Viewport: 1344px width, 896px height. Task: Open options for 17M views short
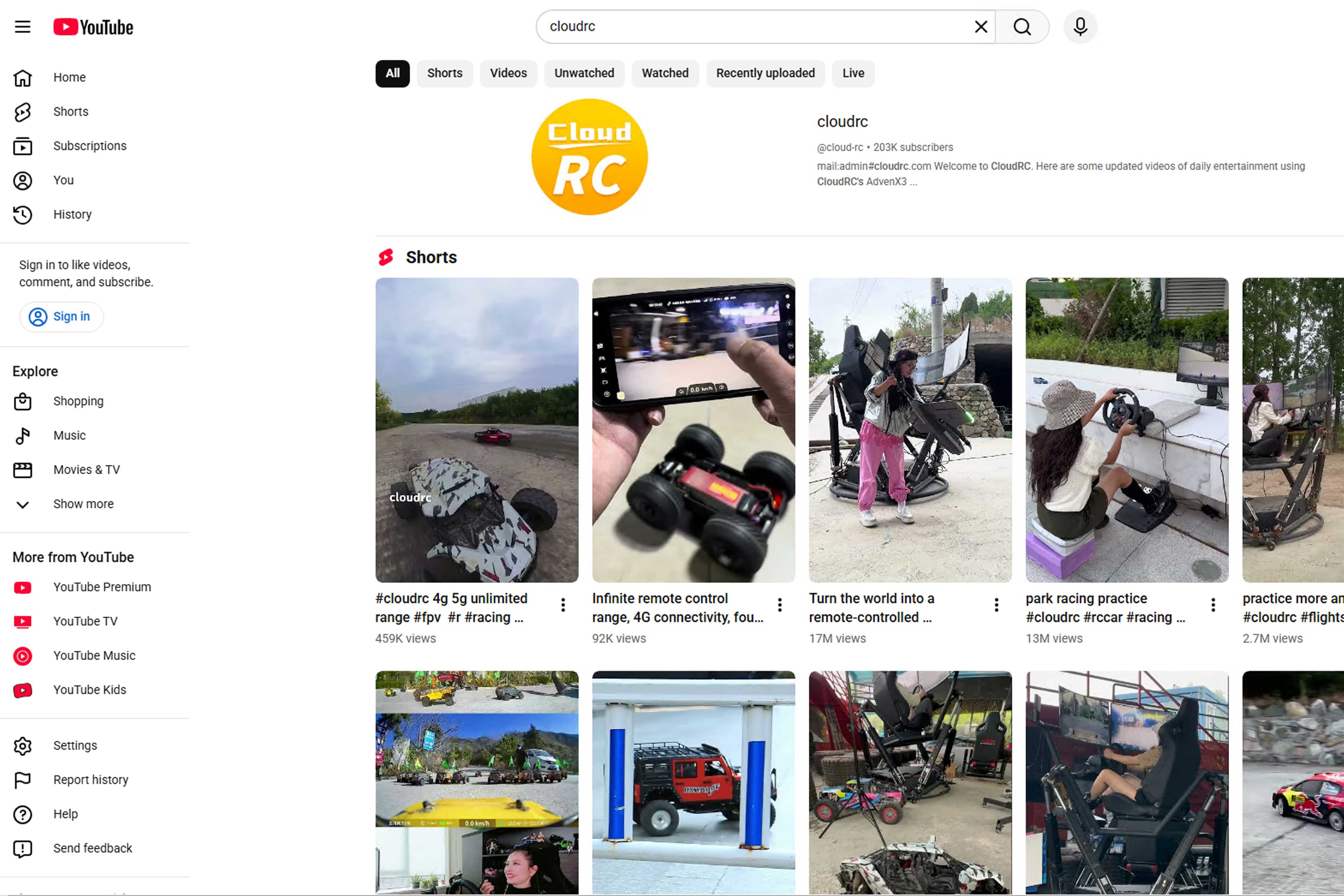pos(996,604)
